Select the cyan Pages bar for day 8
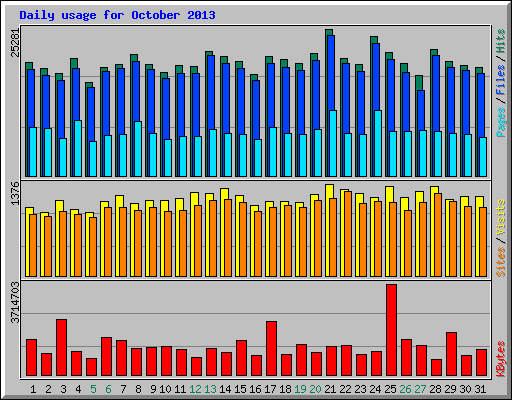The height and width of the screenshot is (400, 512). point(138,149)
